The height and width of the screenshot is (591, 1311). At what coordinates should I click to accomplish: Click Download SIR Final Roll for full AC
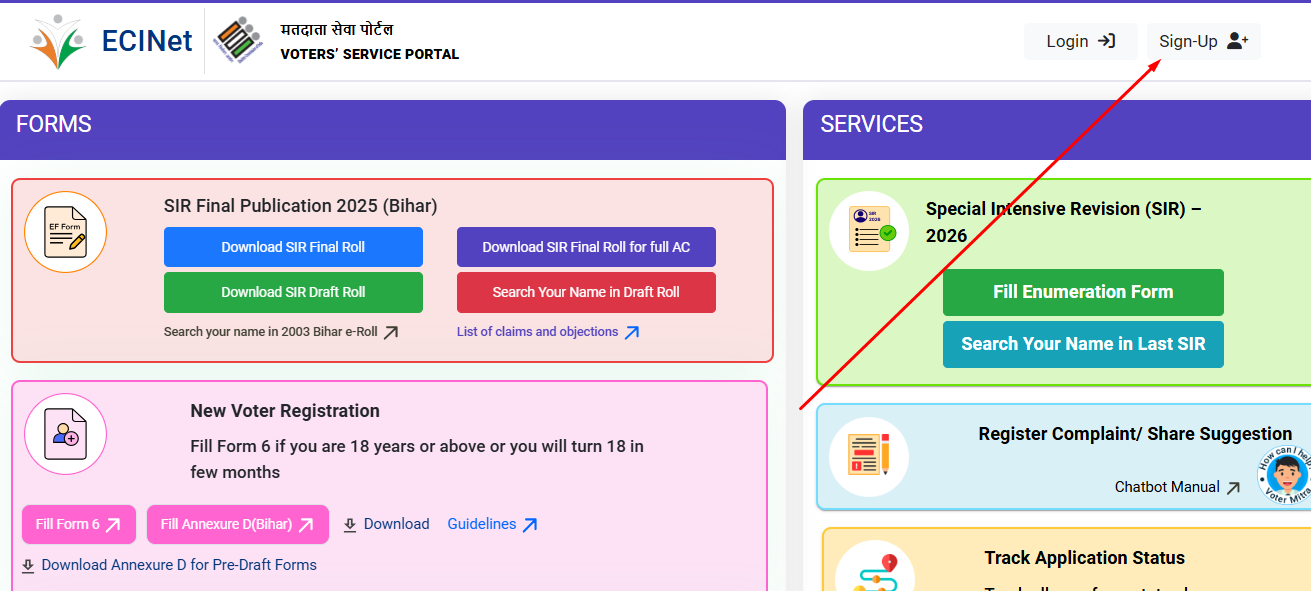(586, 247)
